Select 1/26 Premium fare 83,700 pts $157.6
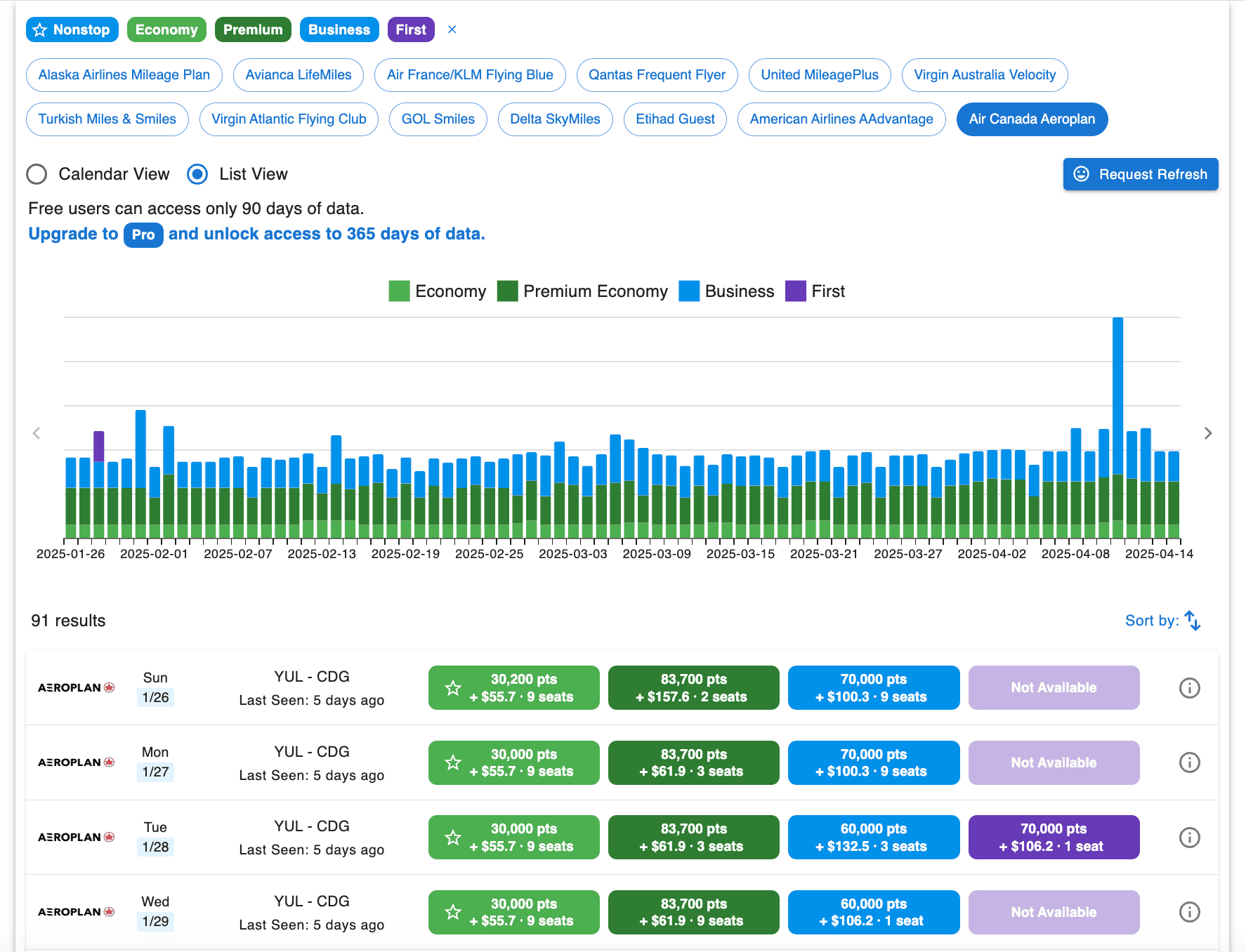The image size is (1246, 952). (x=693, y=688)
